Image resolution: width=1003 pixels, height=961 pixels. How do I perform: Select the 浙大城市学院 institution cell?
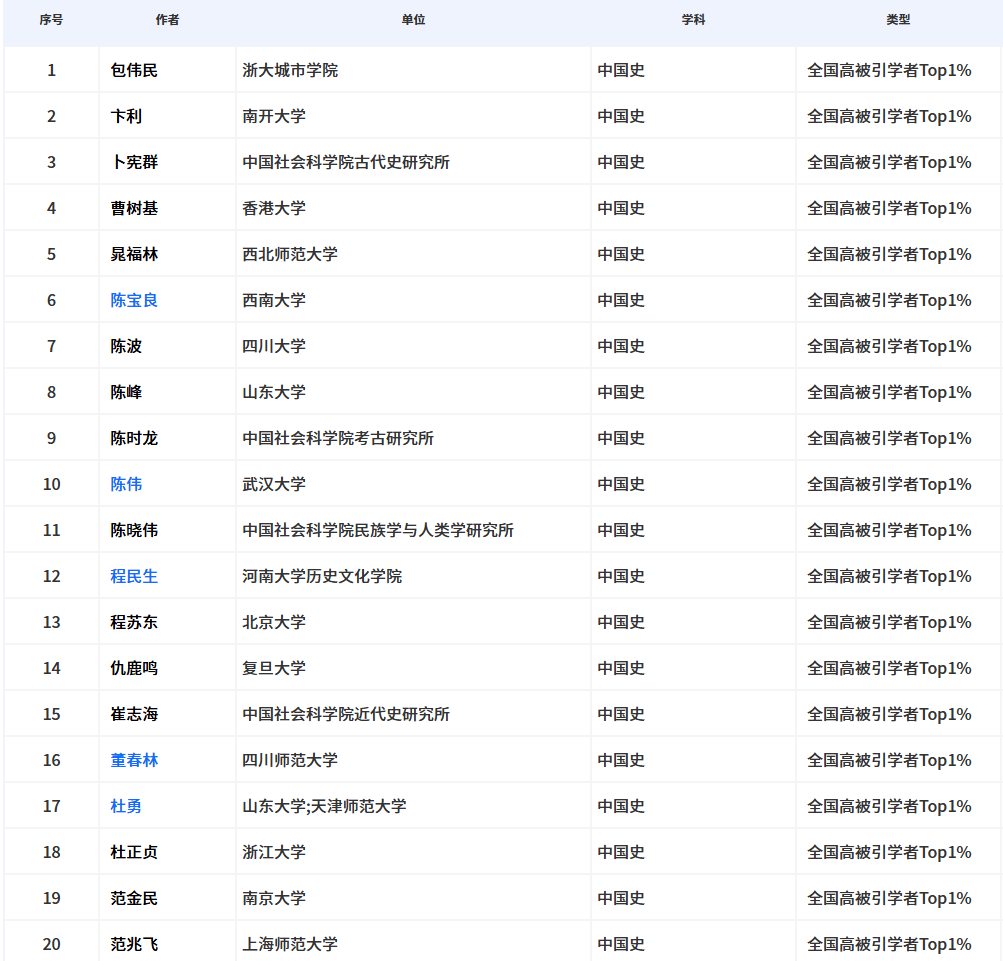290,70
